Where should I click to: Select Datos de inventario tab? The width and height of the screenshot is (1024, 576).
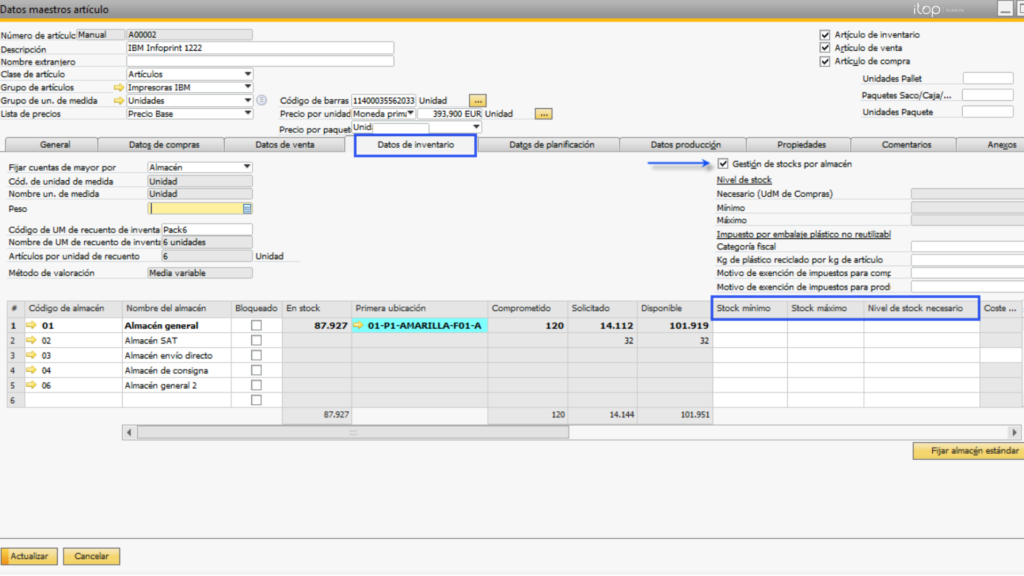(x=415, y=145)
